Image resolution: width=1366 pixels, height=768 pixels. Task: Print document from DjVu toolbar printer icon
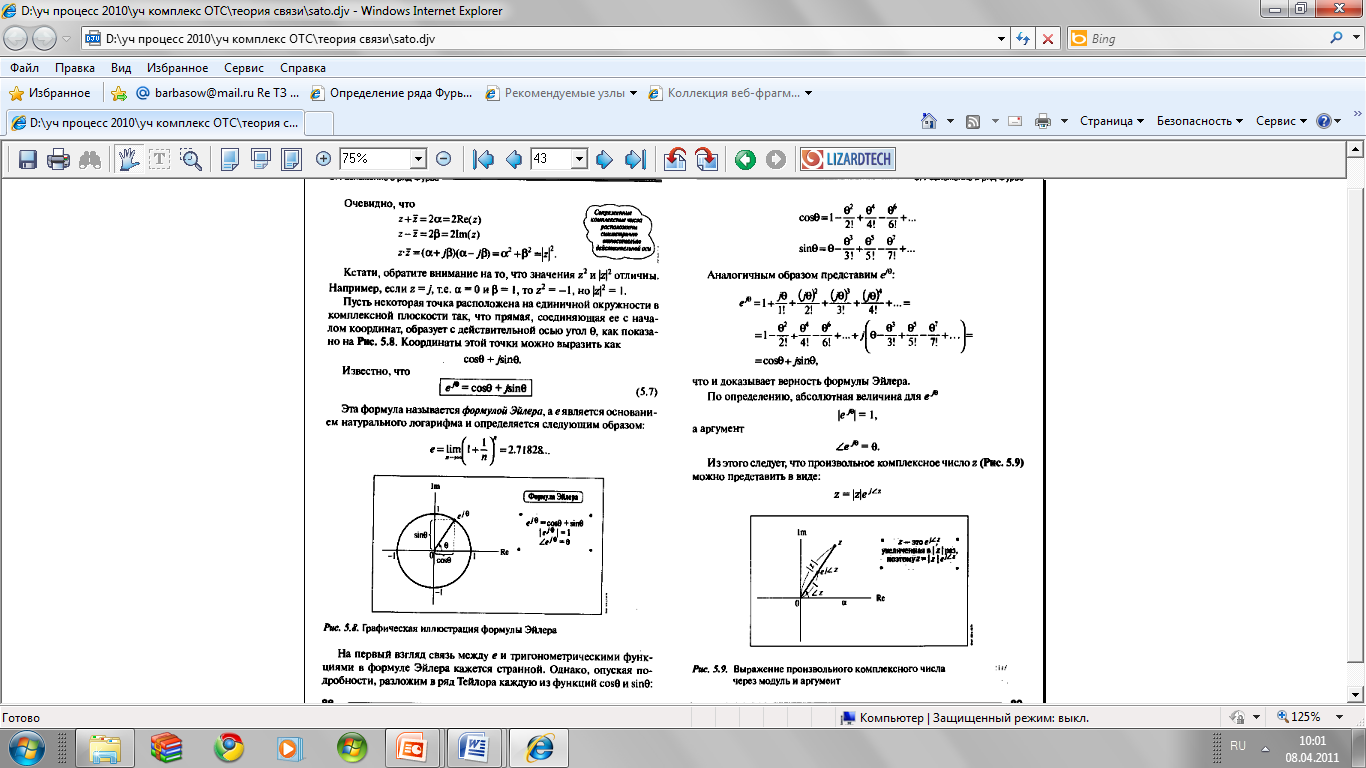[59, 159]
